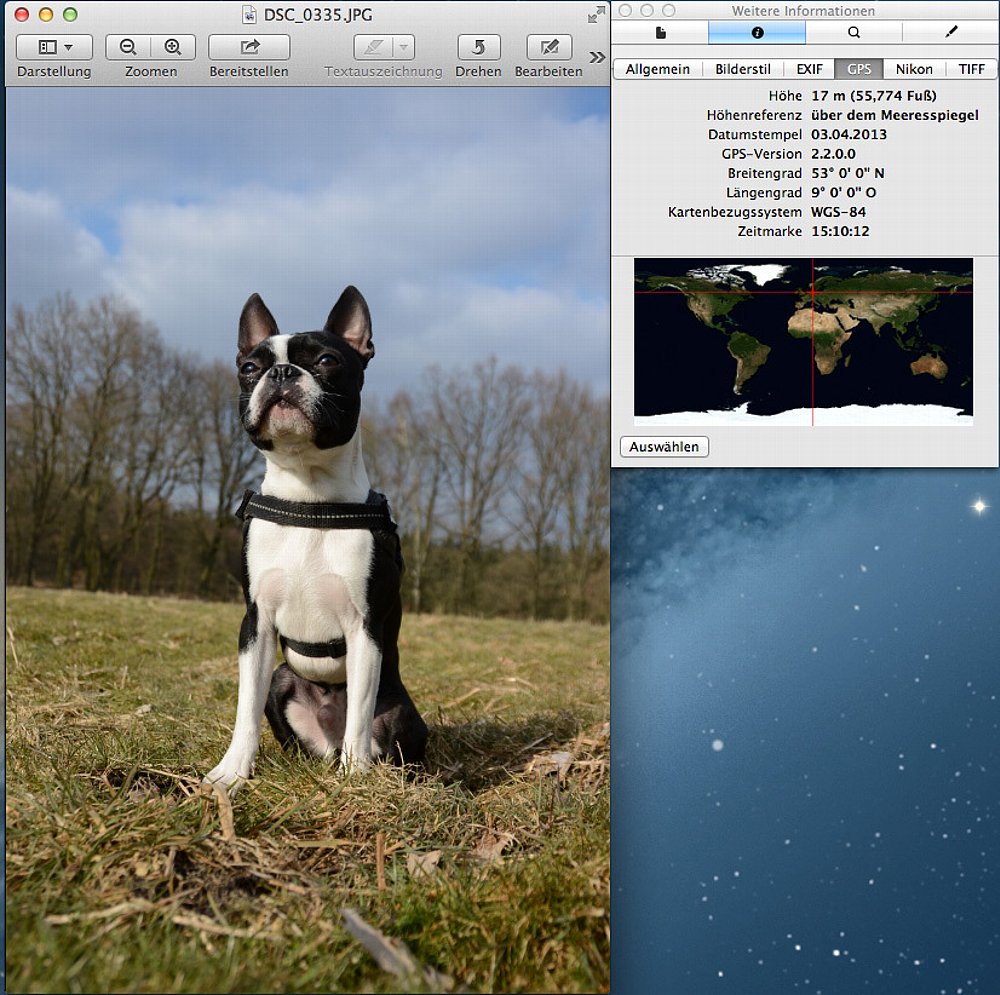The image size is (1000, 995).
Task: Enter fullscreen via the title bar arrows
Action: tap(596, 14)
